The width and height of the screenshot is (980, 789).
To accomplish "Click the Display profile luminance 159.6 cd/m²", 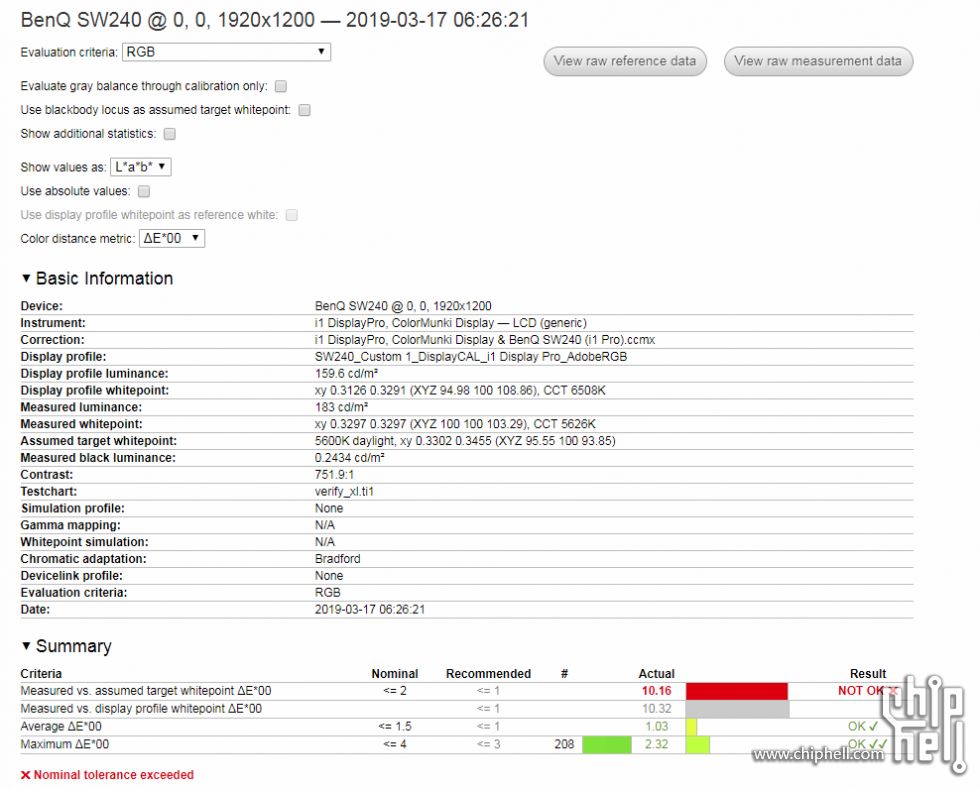I will (346, 374).
